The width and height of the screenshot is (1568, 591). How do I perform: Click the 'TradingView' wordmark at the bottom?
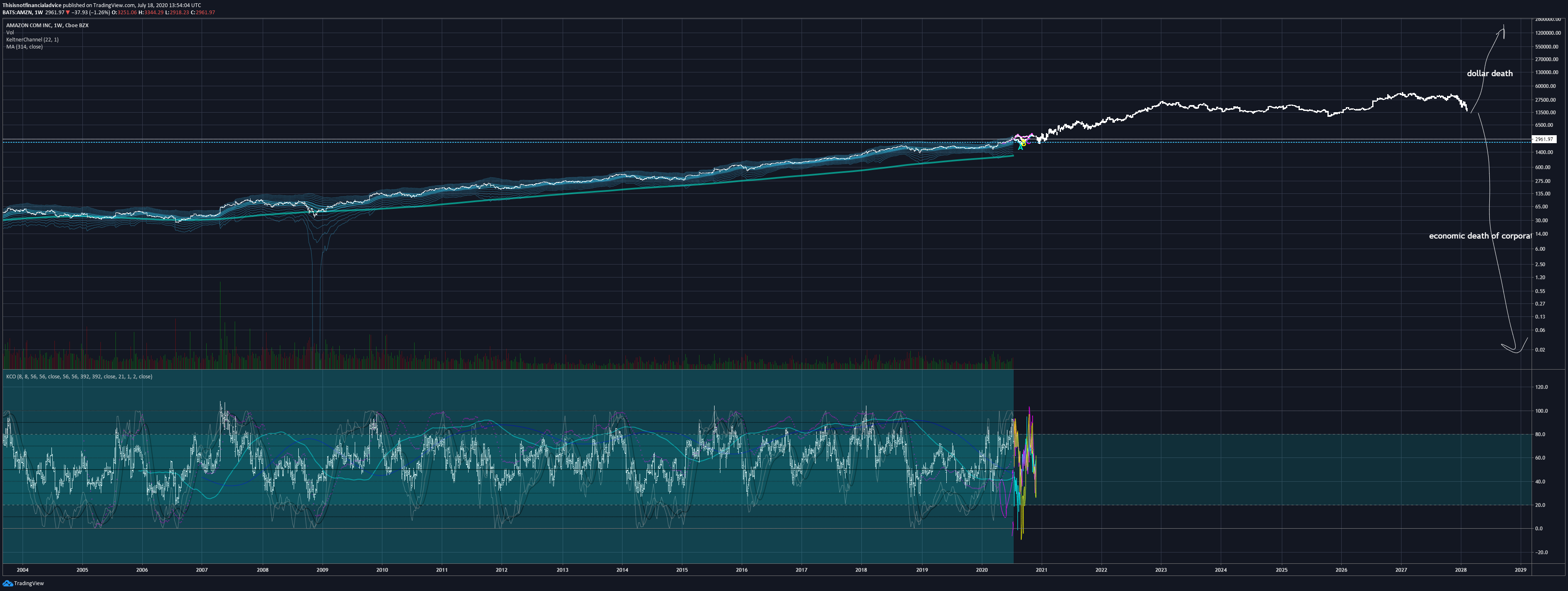point(28,583)
